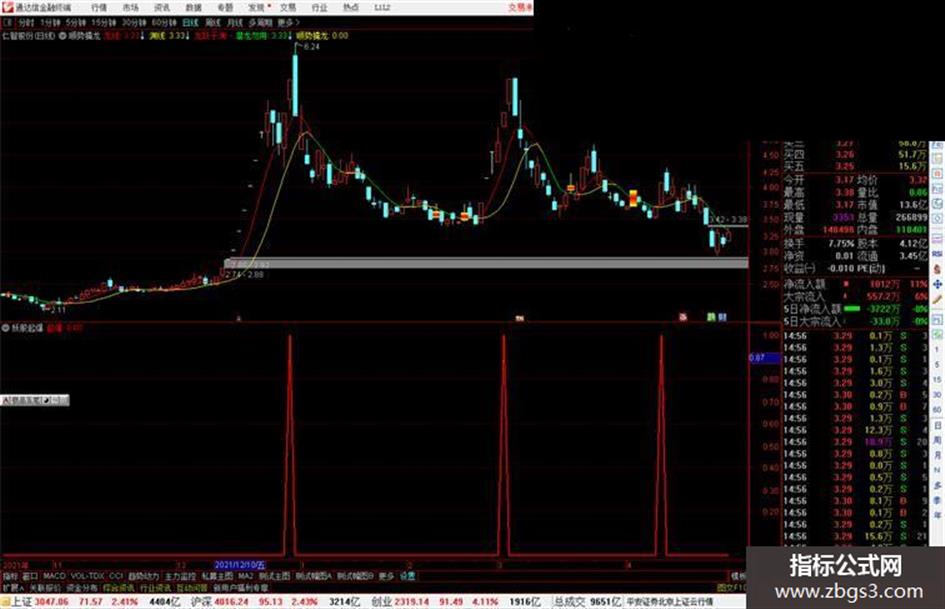This screenshot has width=945, height=609.
Task: Switch chart period to 60分钟
Action: click(x=164, y=23)
